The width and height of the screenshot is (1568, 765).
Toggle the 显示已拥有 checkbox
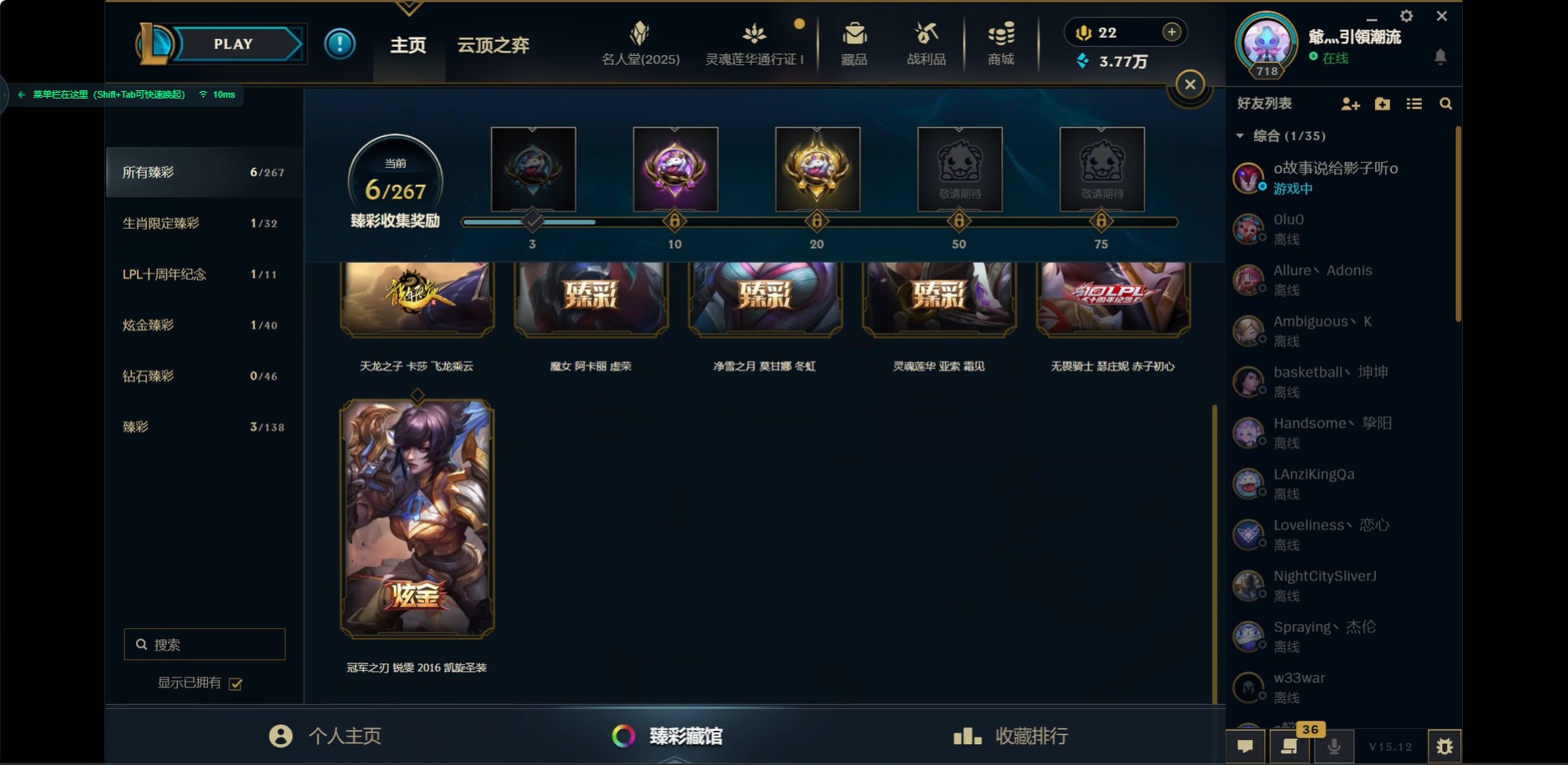coord(235,684)
